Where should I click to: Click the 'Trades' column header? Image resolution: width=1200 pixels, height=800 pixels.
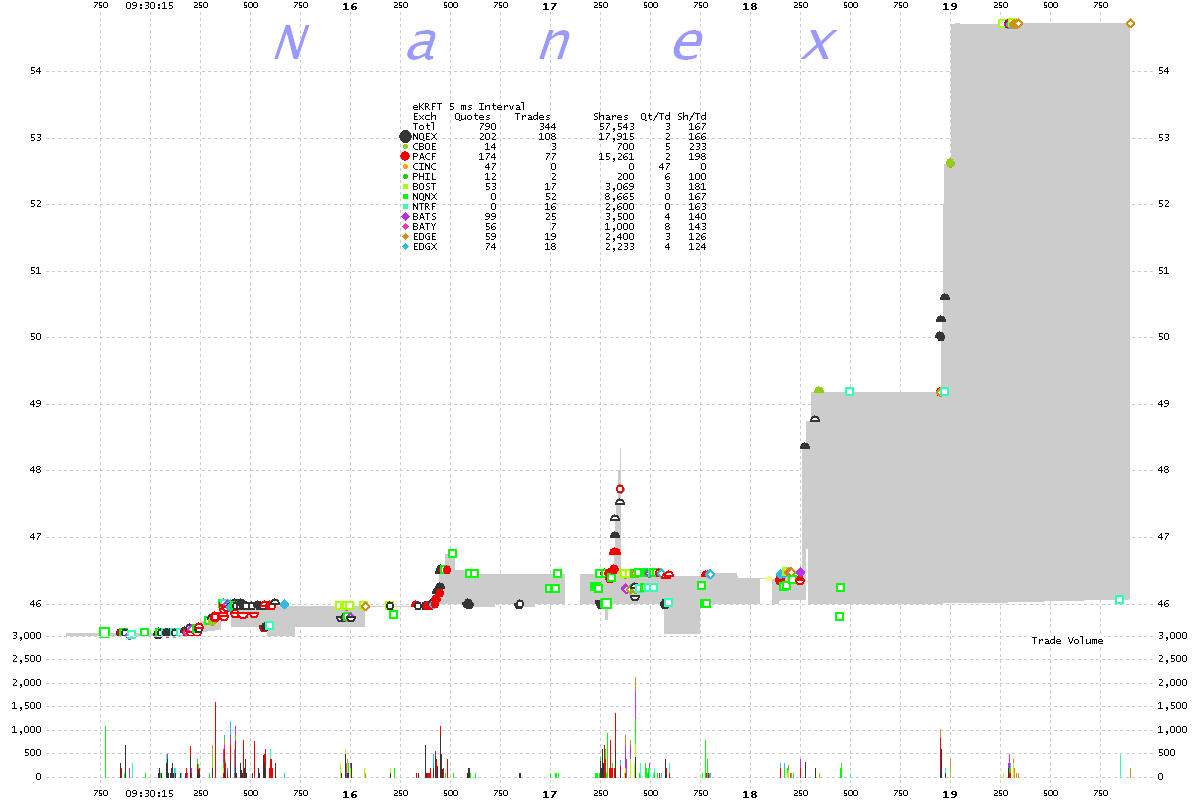point(532,117)
